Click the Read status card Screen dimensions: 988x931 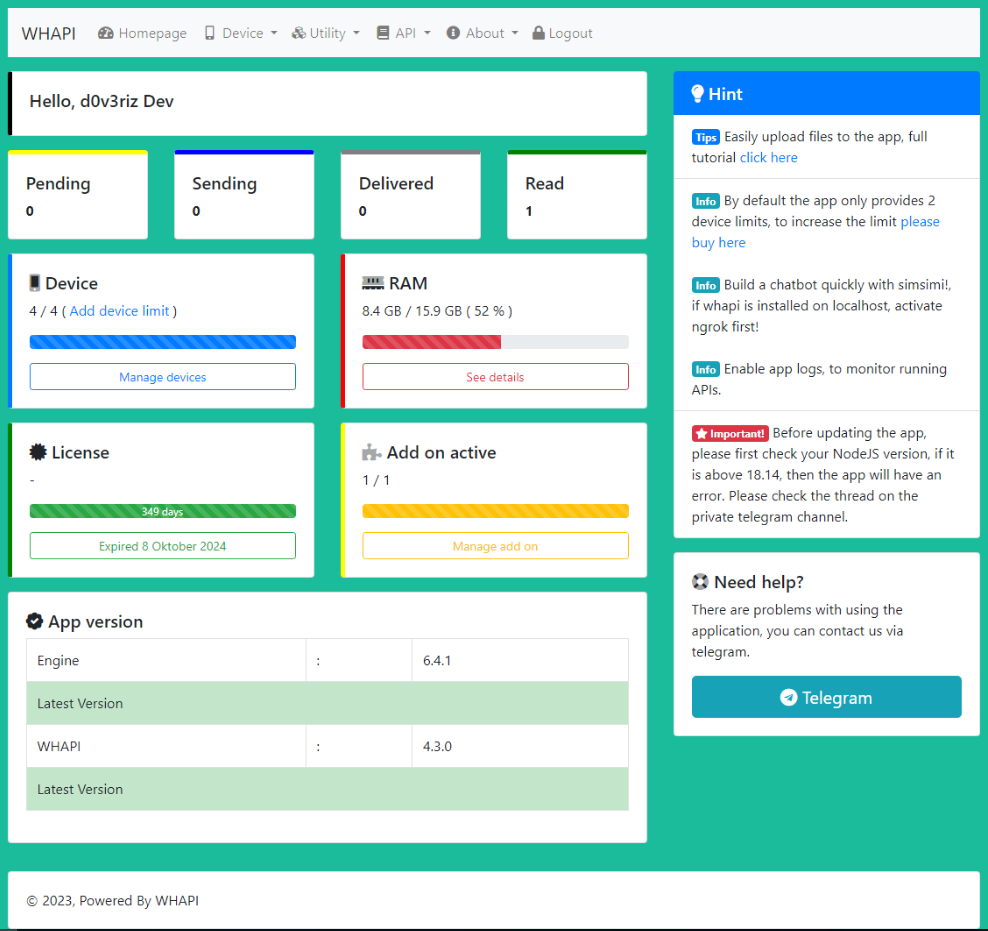tap(577, 195)
